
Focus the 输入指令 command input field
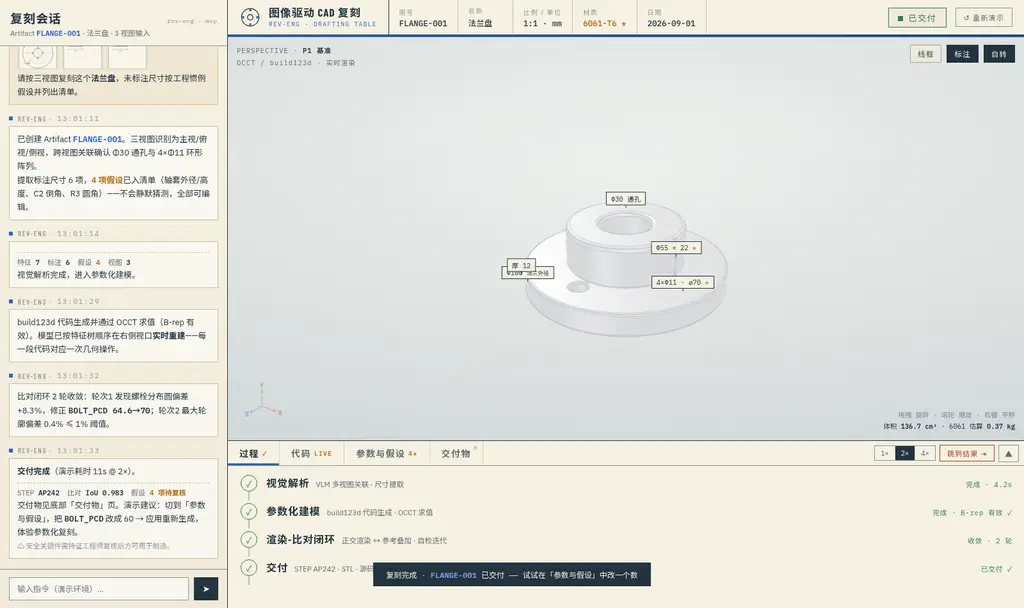click(99, 588)
